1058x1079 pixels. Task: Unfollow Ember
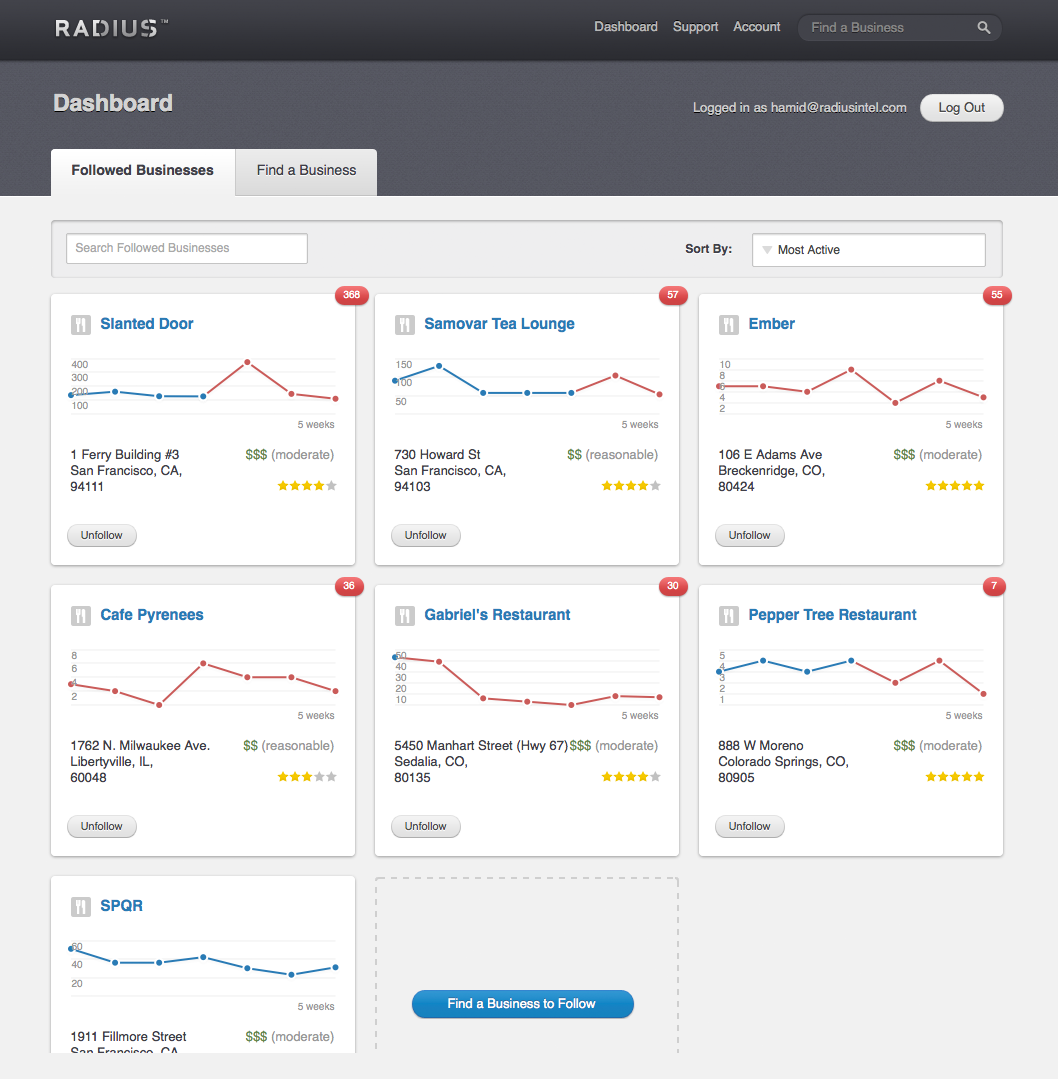(x=750, y=535)
